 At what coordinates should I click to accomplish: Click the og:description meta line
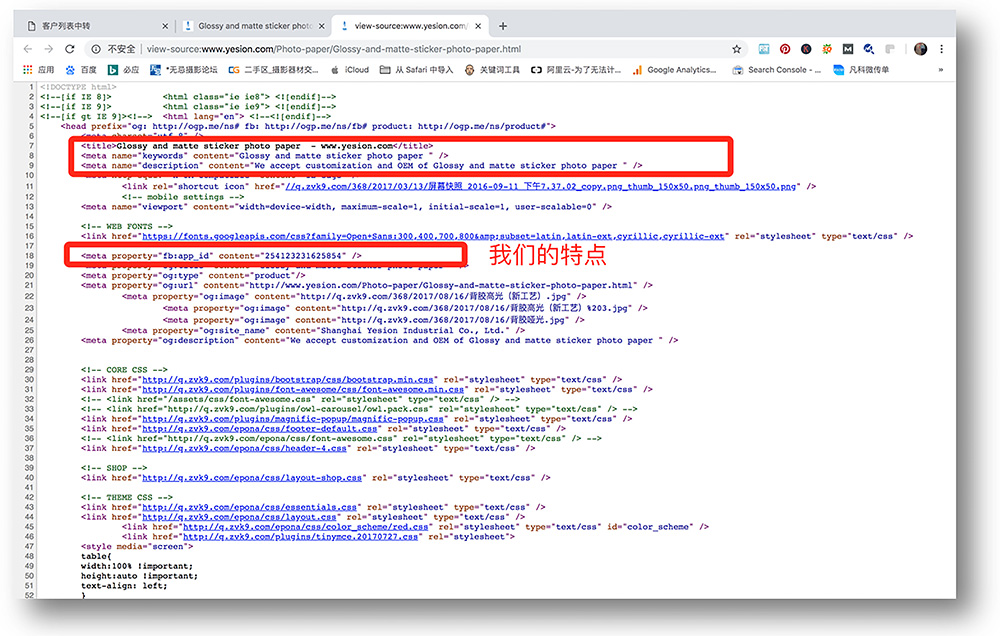coord(379,341)
